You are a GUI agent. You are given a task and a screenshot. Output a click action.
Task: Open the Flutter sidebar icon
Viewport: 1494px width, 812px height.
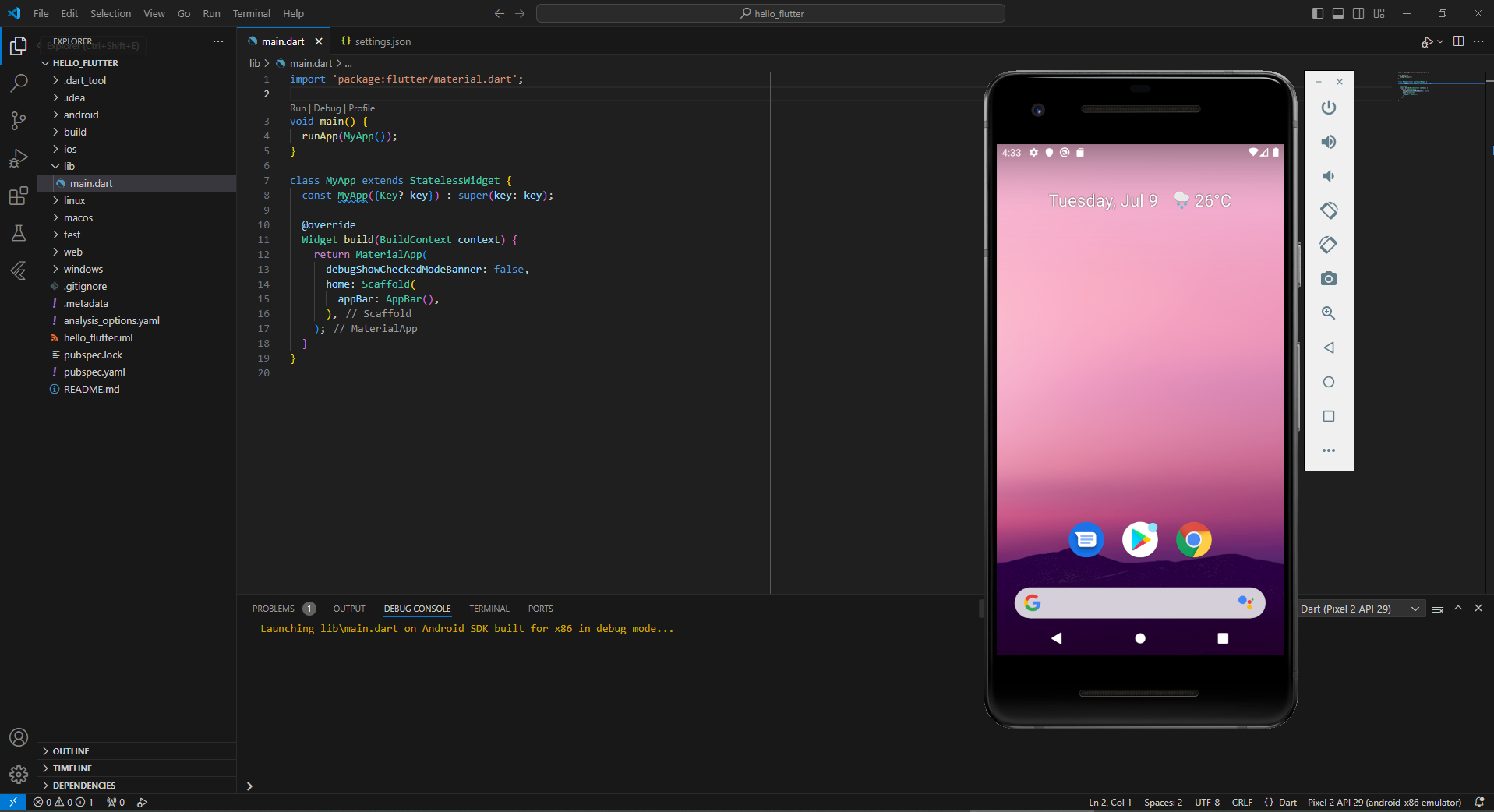click(19, 270)
